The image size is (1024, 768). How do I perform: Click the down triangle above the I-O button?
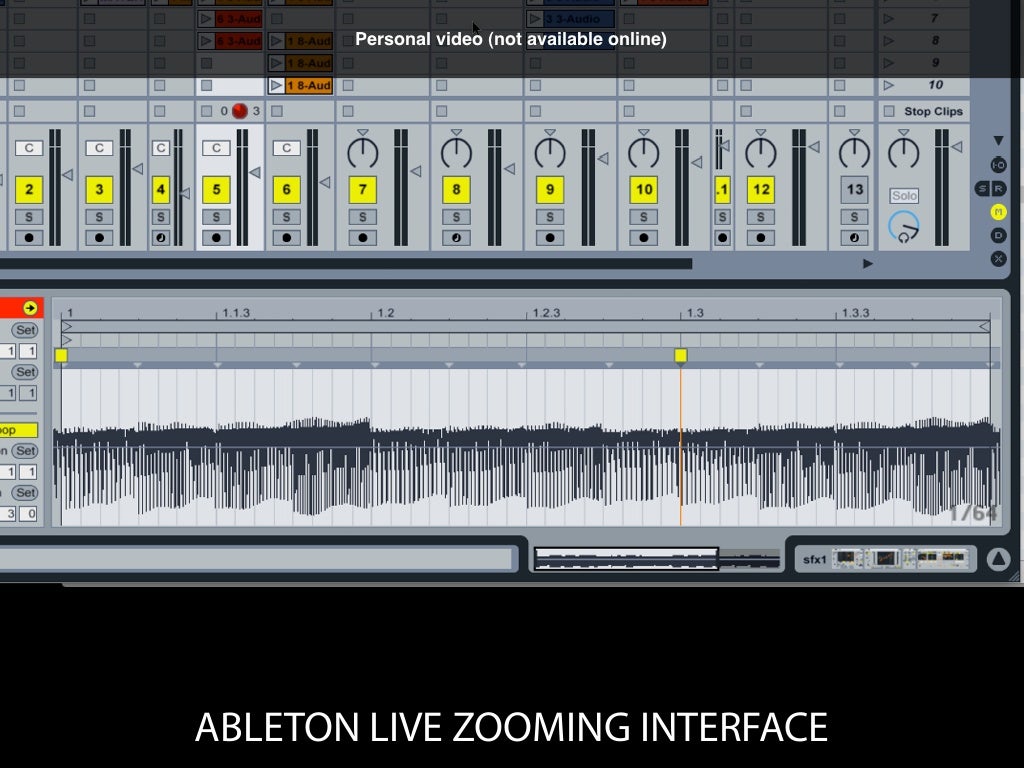tap(998, 140)
